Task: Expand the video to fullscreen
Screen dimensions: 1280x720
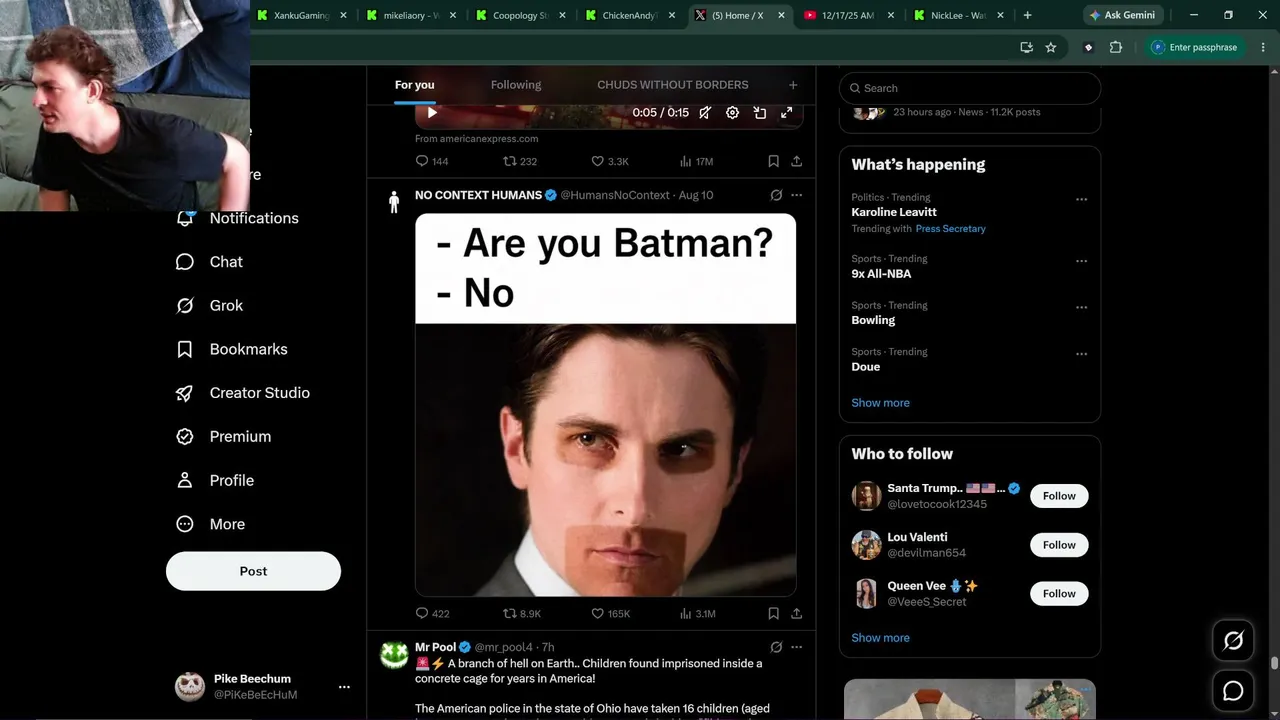Action: point(787,113)
